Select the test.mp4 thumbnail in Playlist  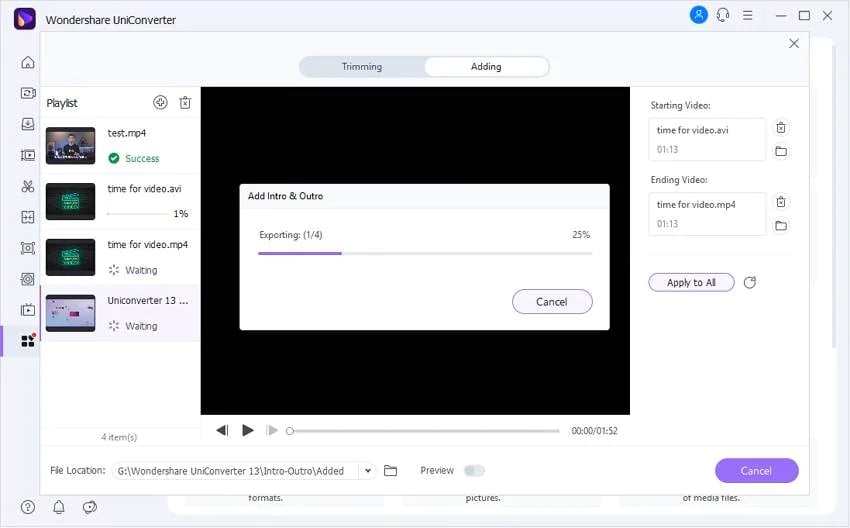point(70,146)
